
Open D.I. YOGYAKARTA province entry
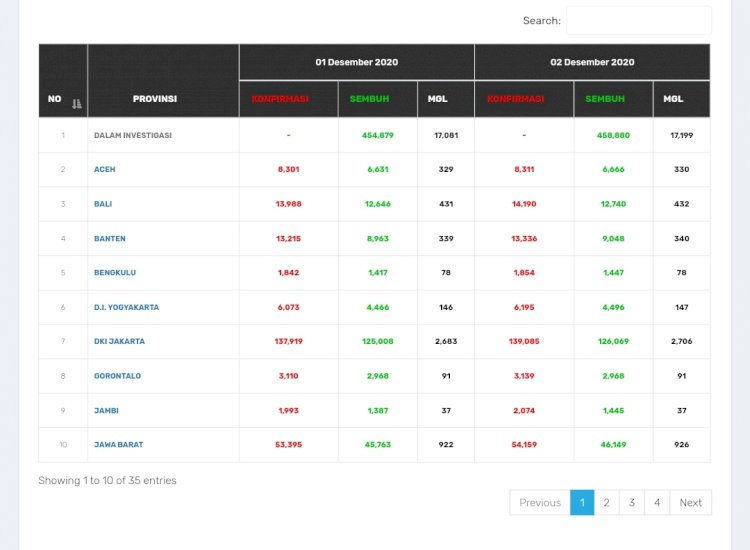126,307
